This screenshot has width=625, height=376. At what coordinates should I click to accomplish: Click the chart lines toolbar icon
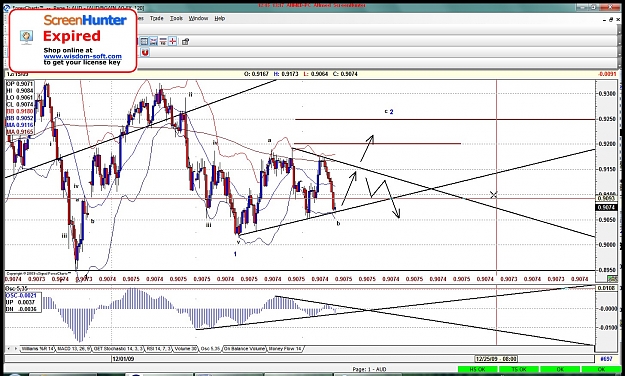click(153, 41)
